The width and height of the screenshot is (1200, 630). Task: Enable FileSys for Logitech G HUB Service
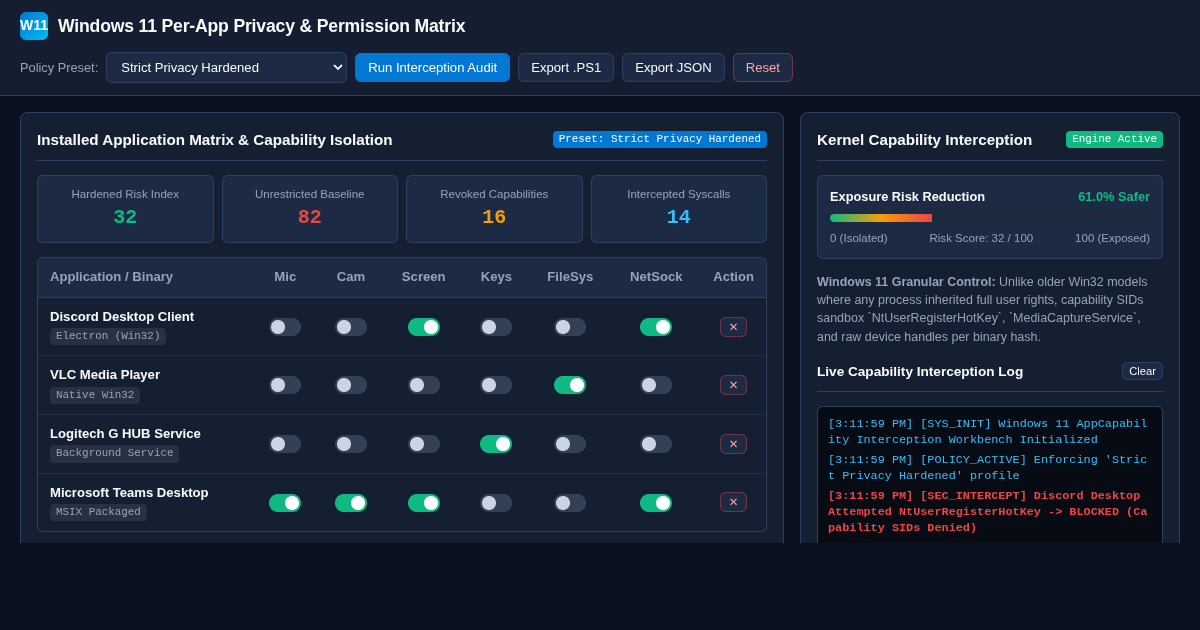[x=570, y=444]
